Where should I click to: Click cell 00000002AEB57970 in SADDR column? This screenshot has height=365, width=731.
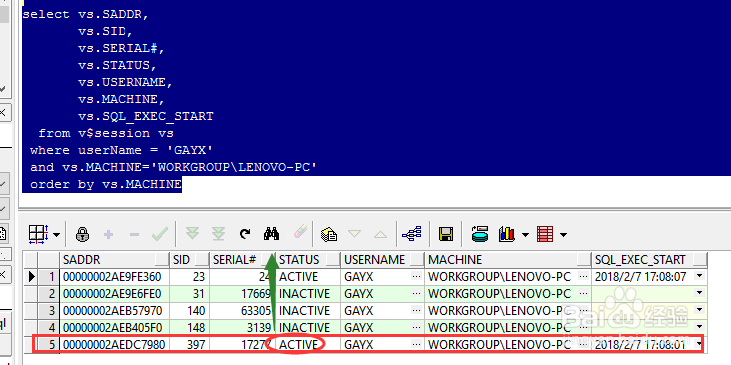pos(115,310)
